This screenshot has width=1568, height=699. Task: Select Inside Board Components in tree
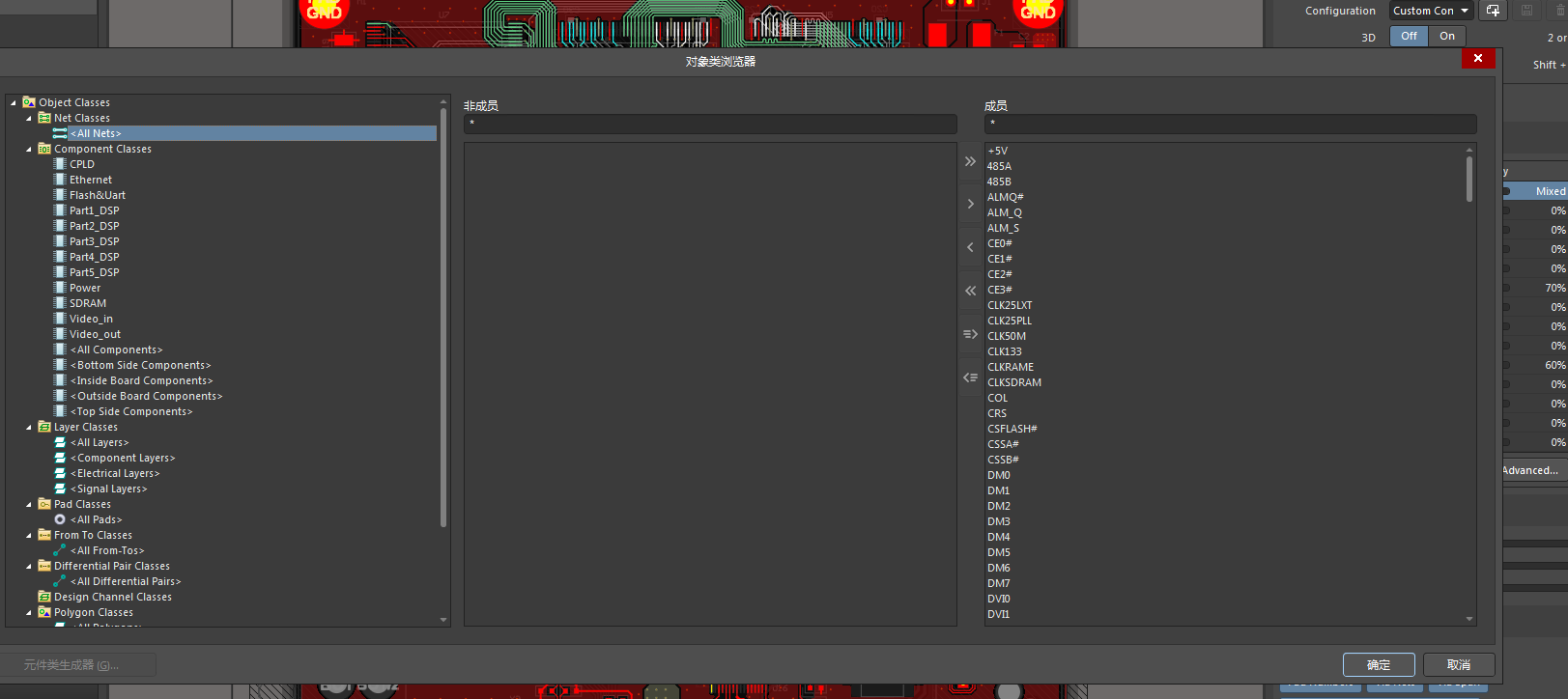point(141,380)
